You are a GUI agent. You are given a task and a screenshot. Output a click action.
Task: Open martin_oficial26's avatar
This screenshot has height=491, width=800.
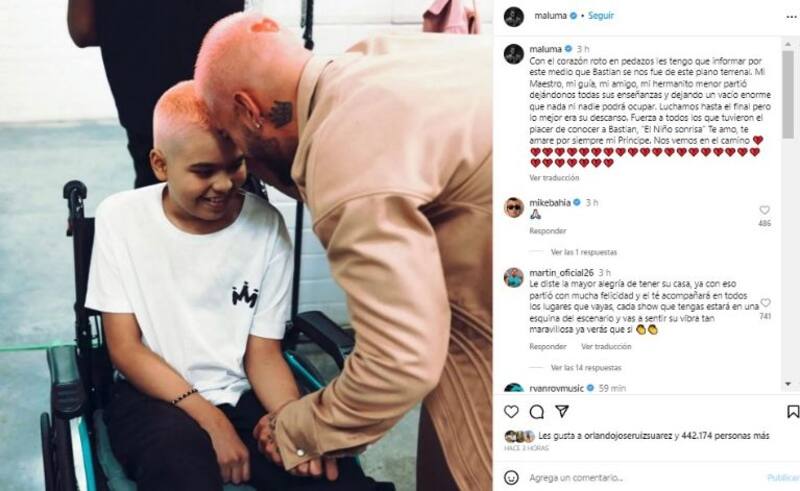(514, 278)
